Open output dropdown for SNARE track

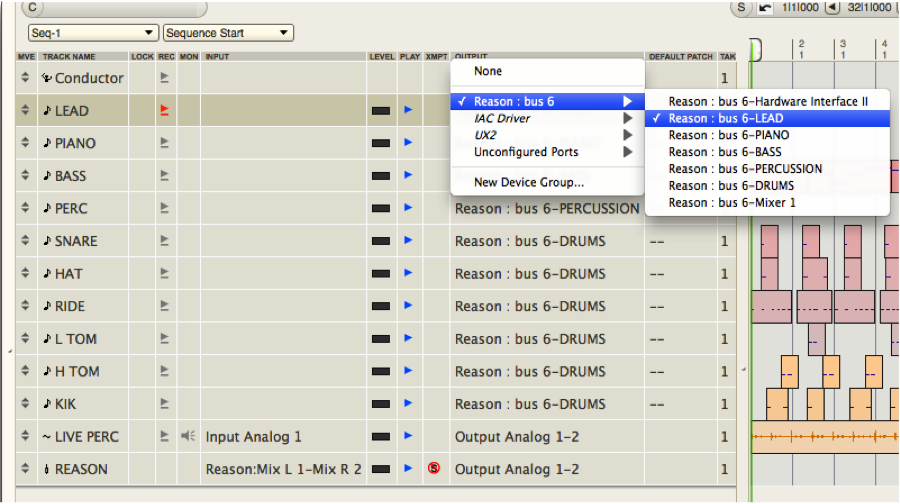click(547, 241)
